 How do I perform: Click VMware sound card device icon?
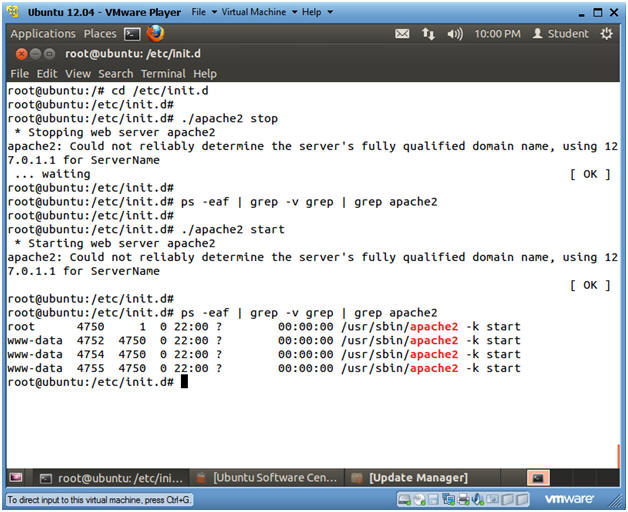[477, 499]
